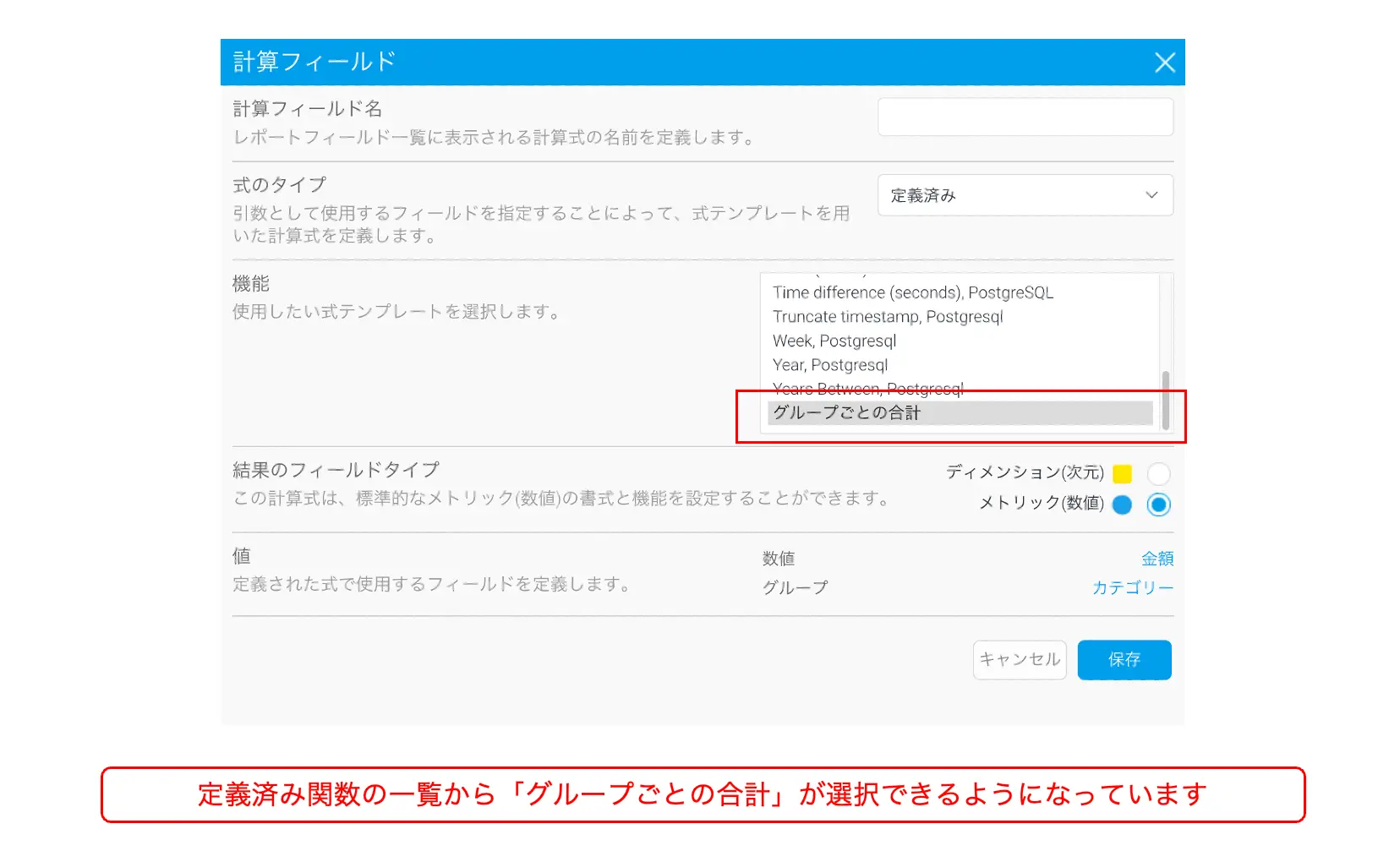Screen dimensions: 1400x862
Task: Select the ディメンション(次元) radio button
Action: [x=1158, y=473]
